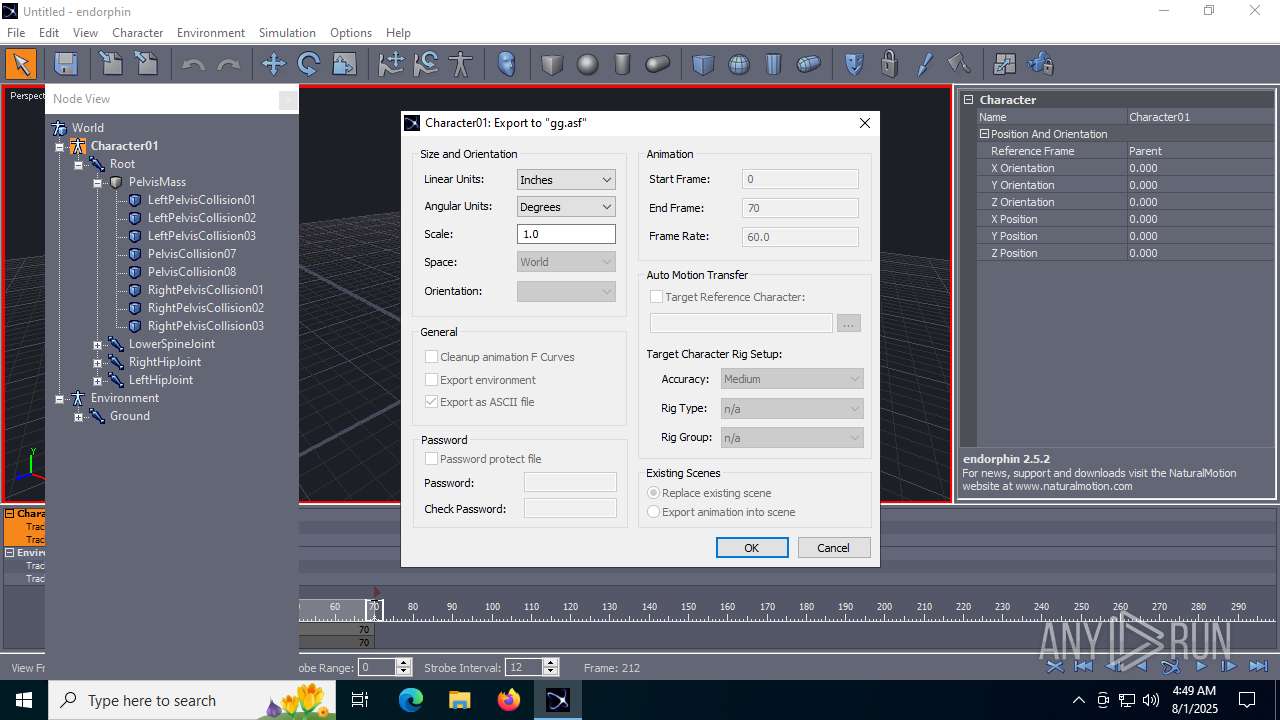
Task: Open the File menu
Action: pyautogui.click(x=16, y=33)
